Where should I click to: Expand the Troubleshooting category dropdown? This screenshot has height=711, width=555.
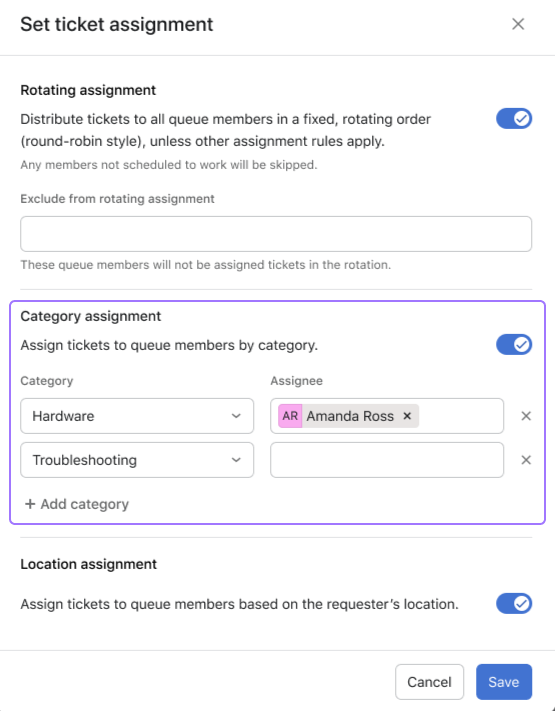pyautogui.click(x=137, y=460)
